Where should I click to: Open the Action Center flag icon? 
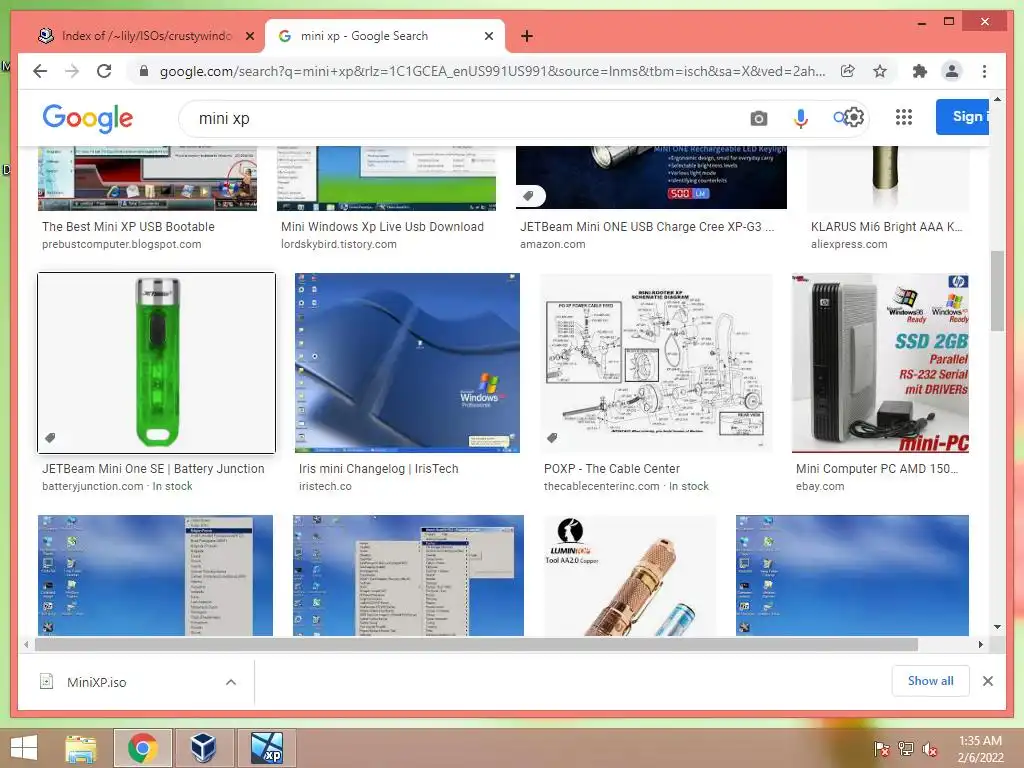tap(882, 748)
